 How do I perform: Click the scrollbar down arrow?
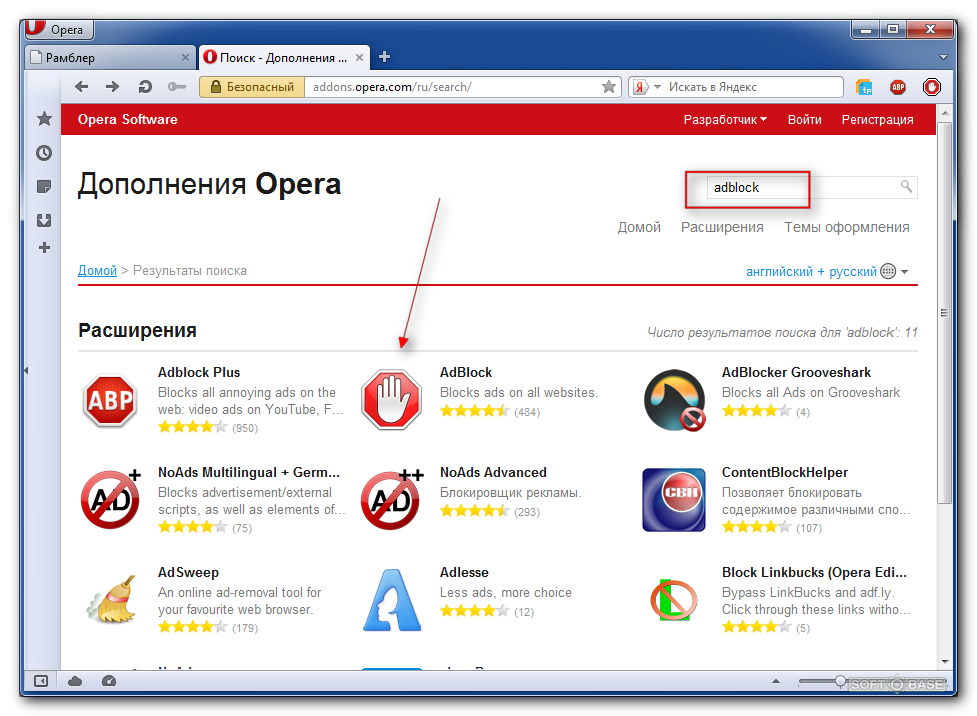coord(945,662)
